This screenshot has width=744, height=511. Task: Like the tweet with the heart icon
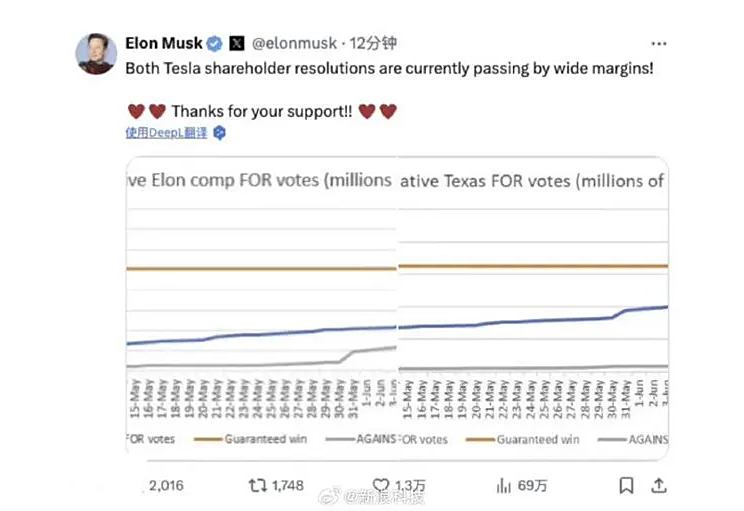[x=378, y=485]
